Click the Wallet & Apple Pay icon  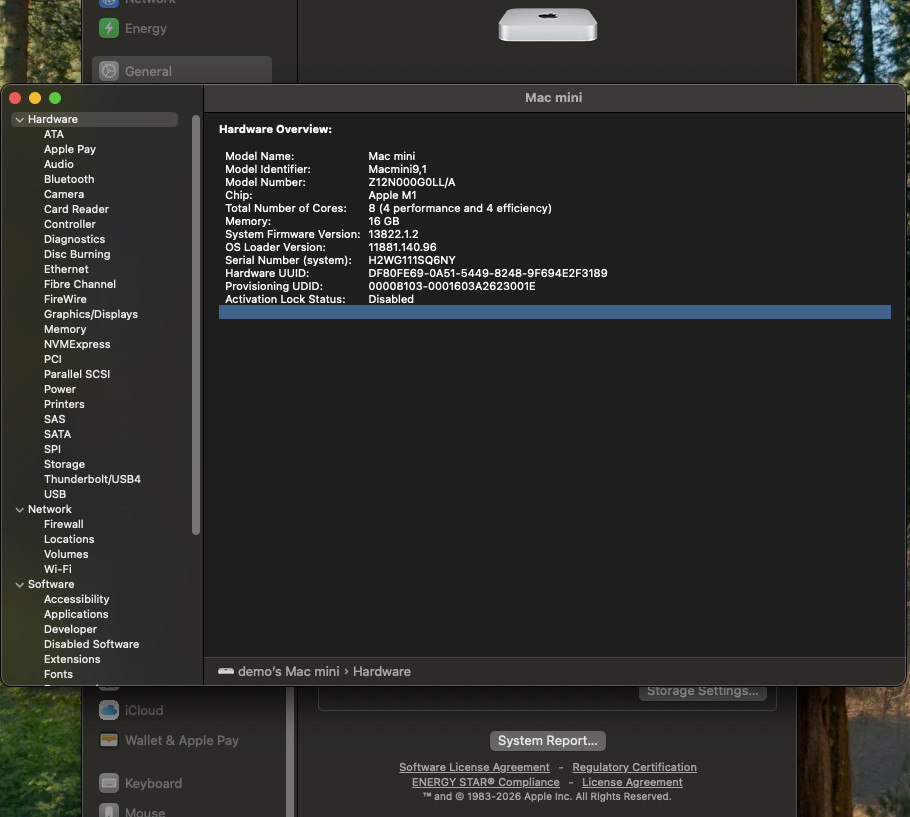(109, 741)
